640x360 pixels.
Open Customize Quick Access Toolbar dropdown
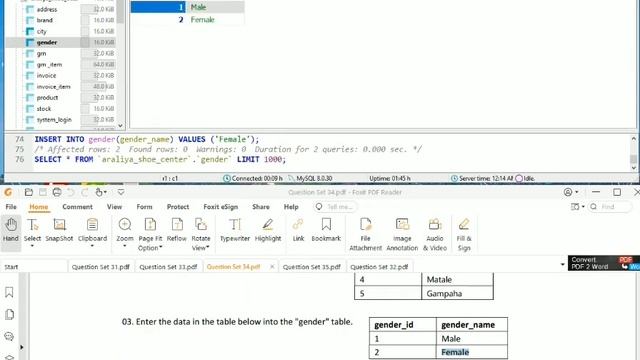click(x=121, y=192)
